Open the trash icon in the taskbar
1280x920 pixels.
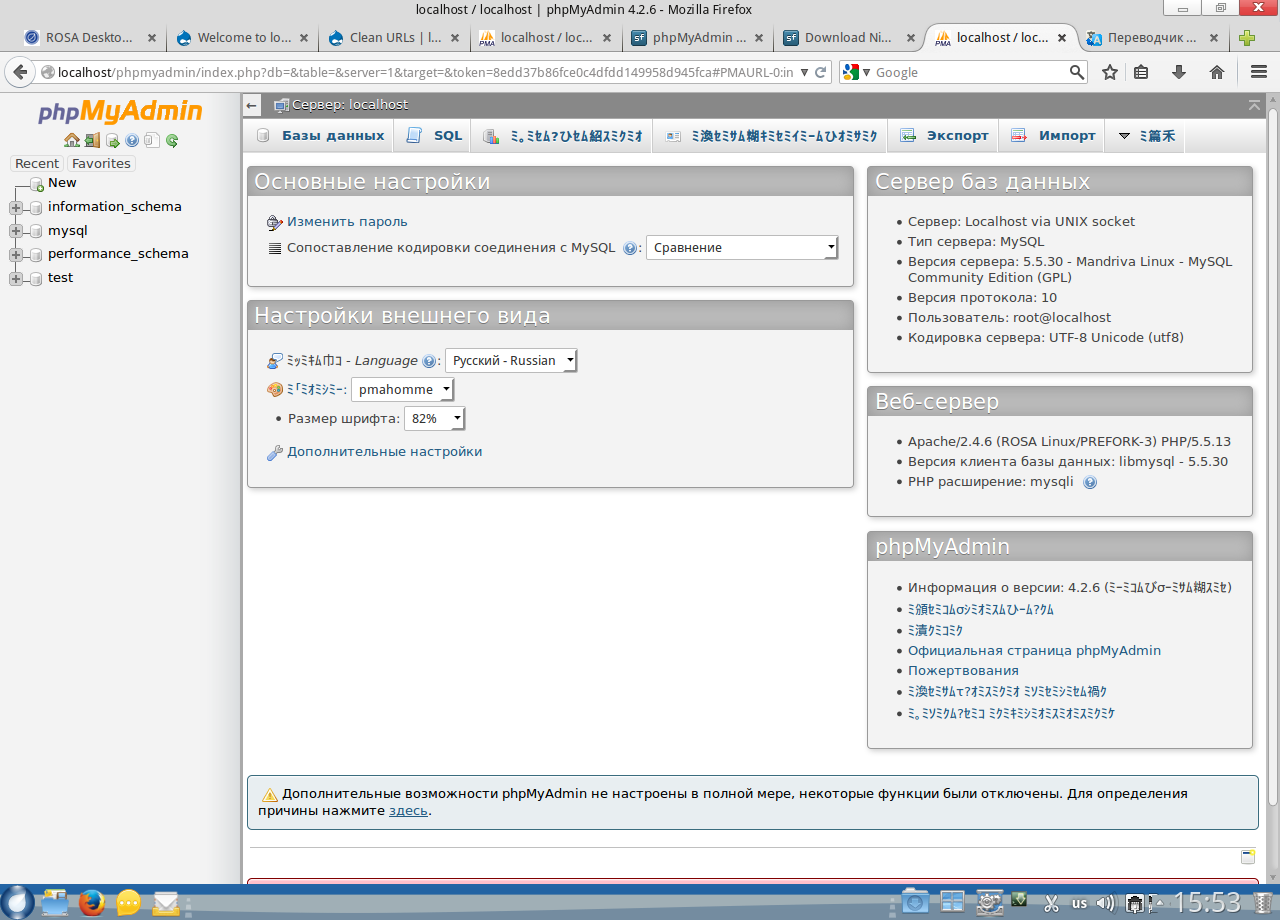[x=1265, y=902]
